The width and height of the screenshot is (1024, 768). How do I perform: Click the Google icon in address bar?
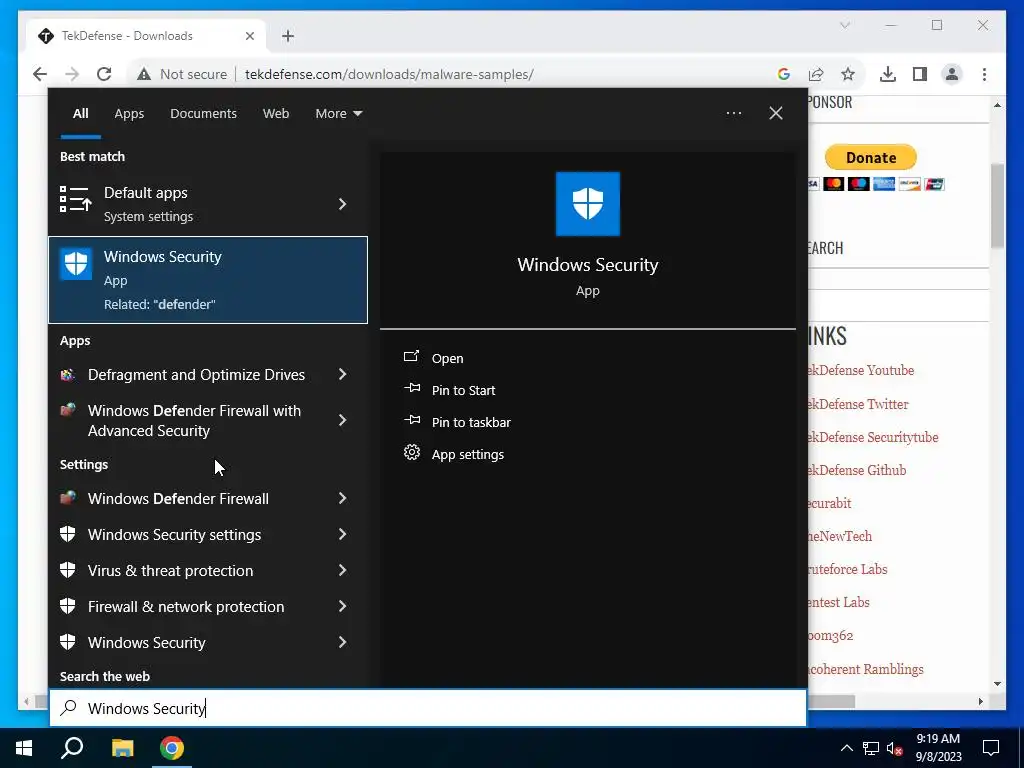[x=784, y=74]
